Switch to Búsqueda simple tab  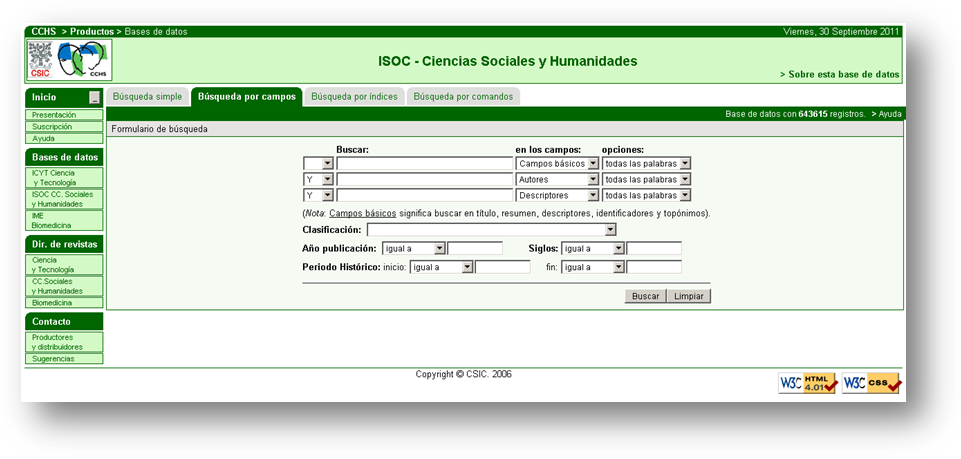pyautogui.click(x=148, y=97)
